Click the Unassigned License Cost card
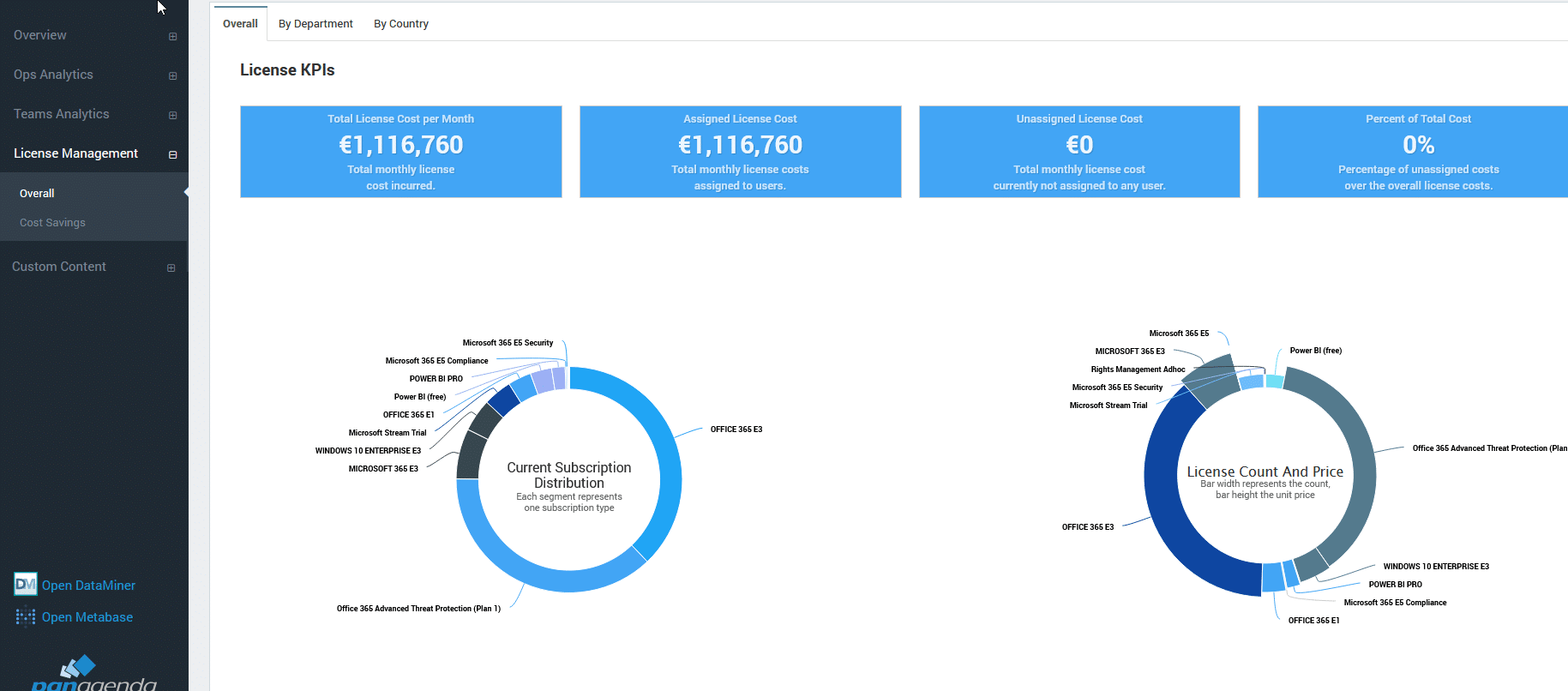 tap(1078, 152)
